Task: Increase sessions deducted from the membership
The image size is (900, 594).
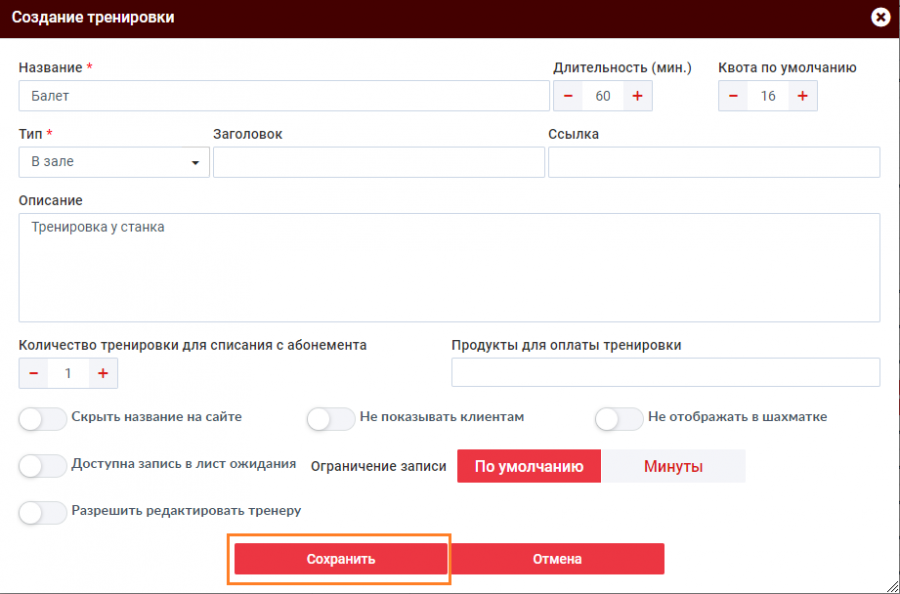Action: (x=103, y=373)
